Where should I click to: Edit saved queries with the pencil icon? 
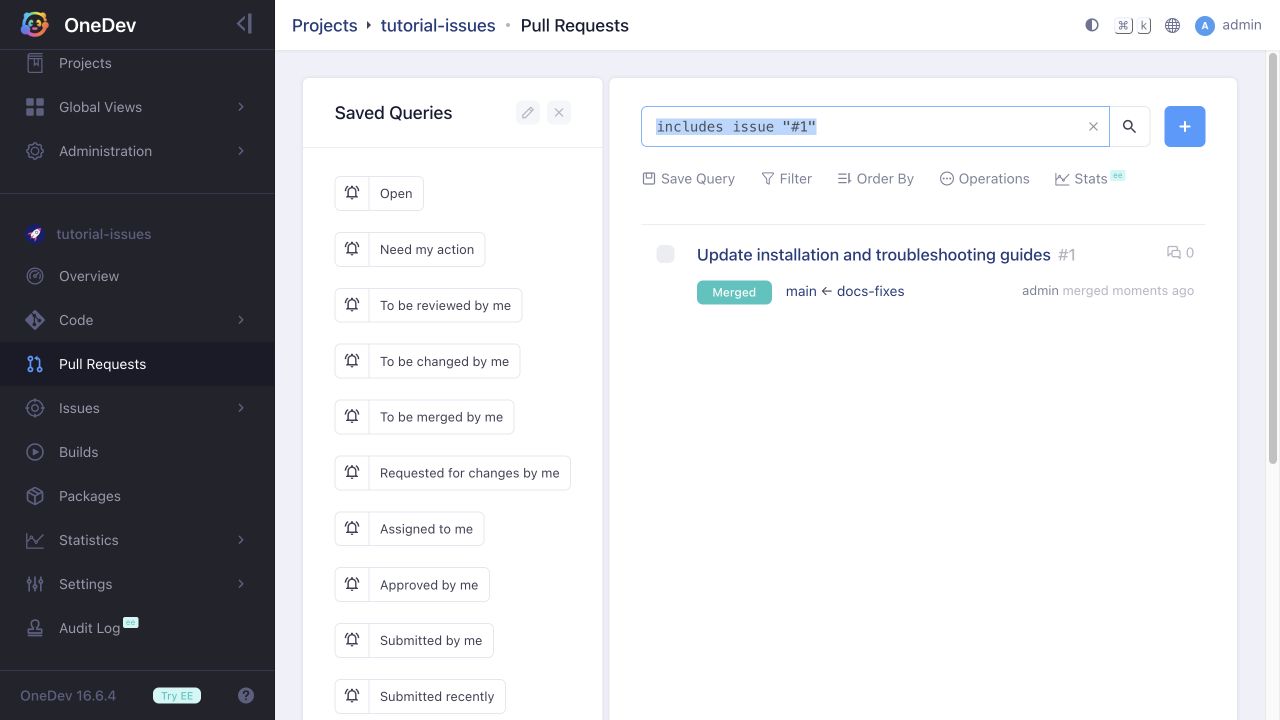pos(528,113)
